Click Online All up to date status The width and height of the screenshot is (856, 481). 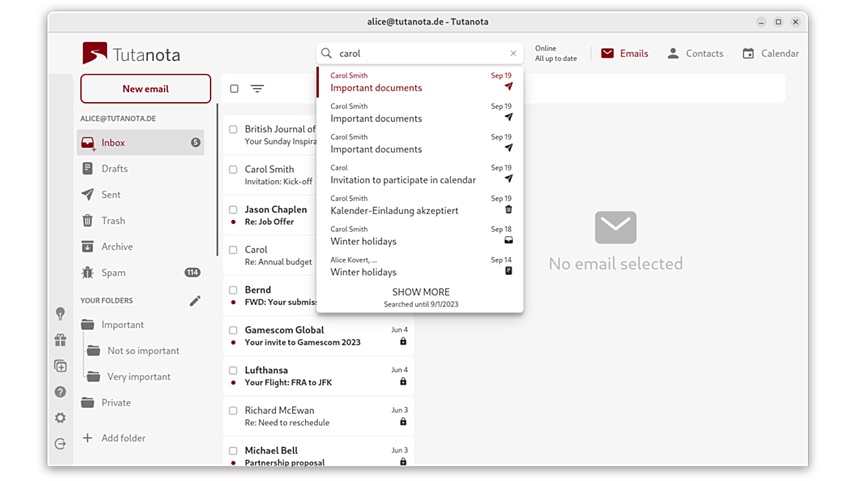tap(556, 54)
